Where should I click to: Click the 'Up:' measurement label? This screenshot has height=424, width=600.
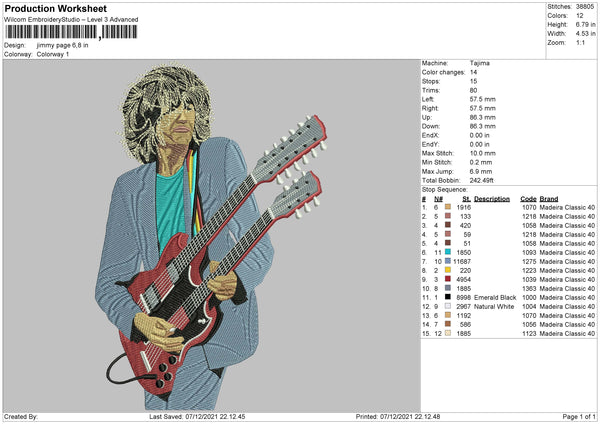click(x=427, y=117)
